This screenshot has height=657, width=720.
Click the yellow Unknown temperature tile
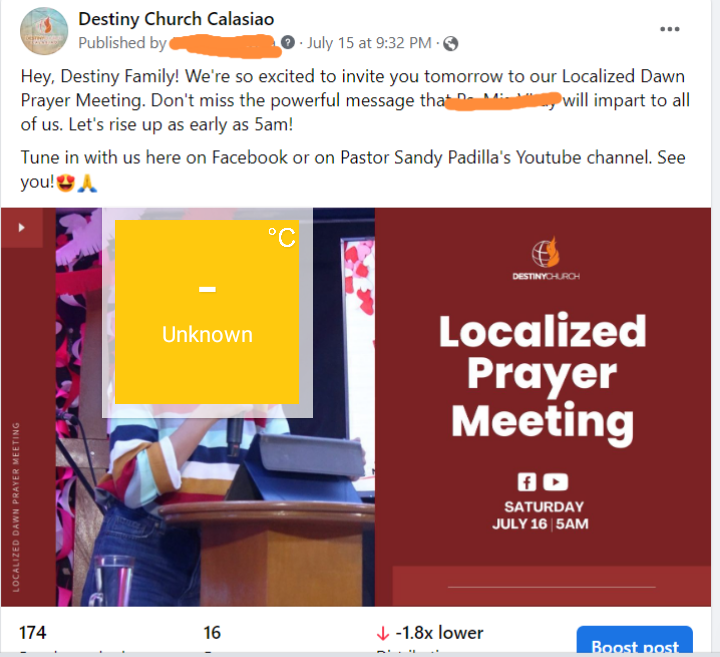click(207, 312)
